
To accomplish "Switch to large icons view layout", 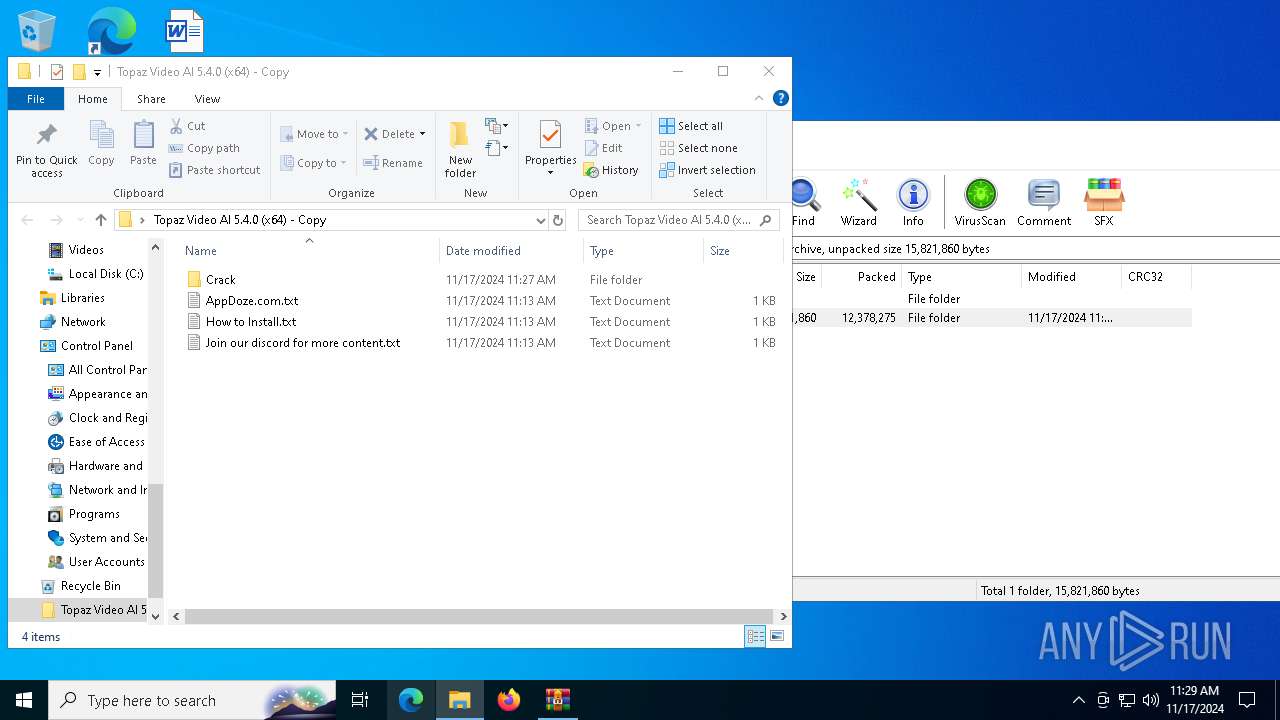I will [777, 636].
